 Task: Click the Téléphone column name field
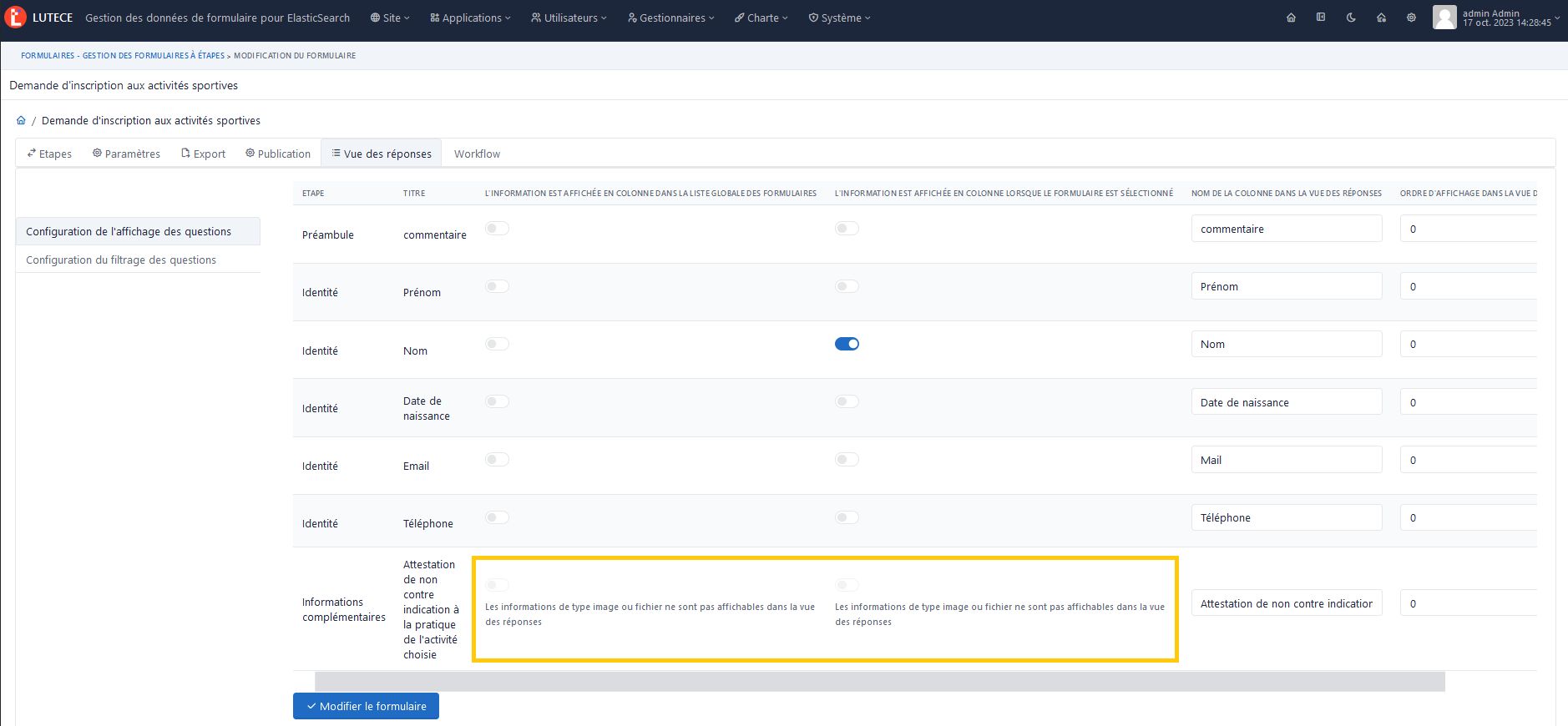1286,517
